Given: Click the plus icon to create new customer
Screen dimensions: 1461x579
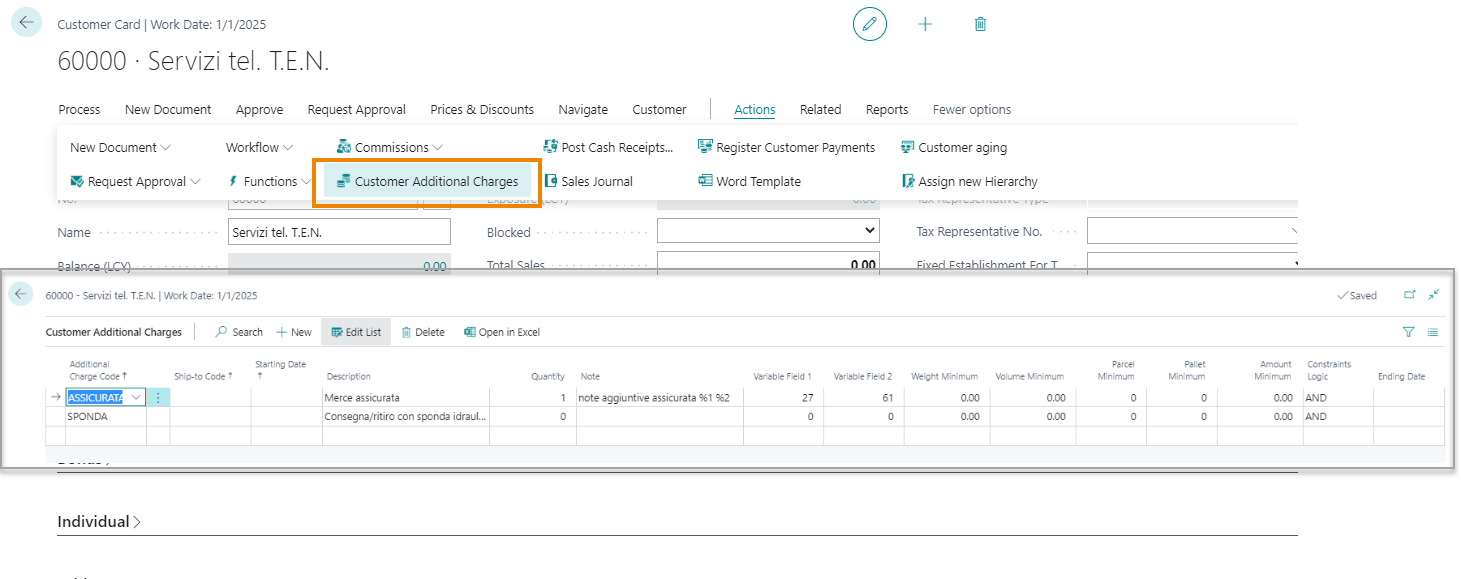Looking at the screenshot, I should point(925,24).
